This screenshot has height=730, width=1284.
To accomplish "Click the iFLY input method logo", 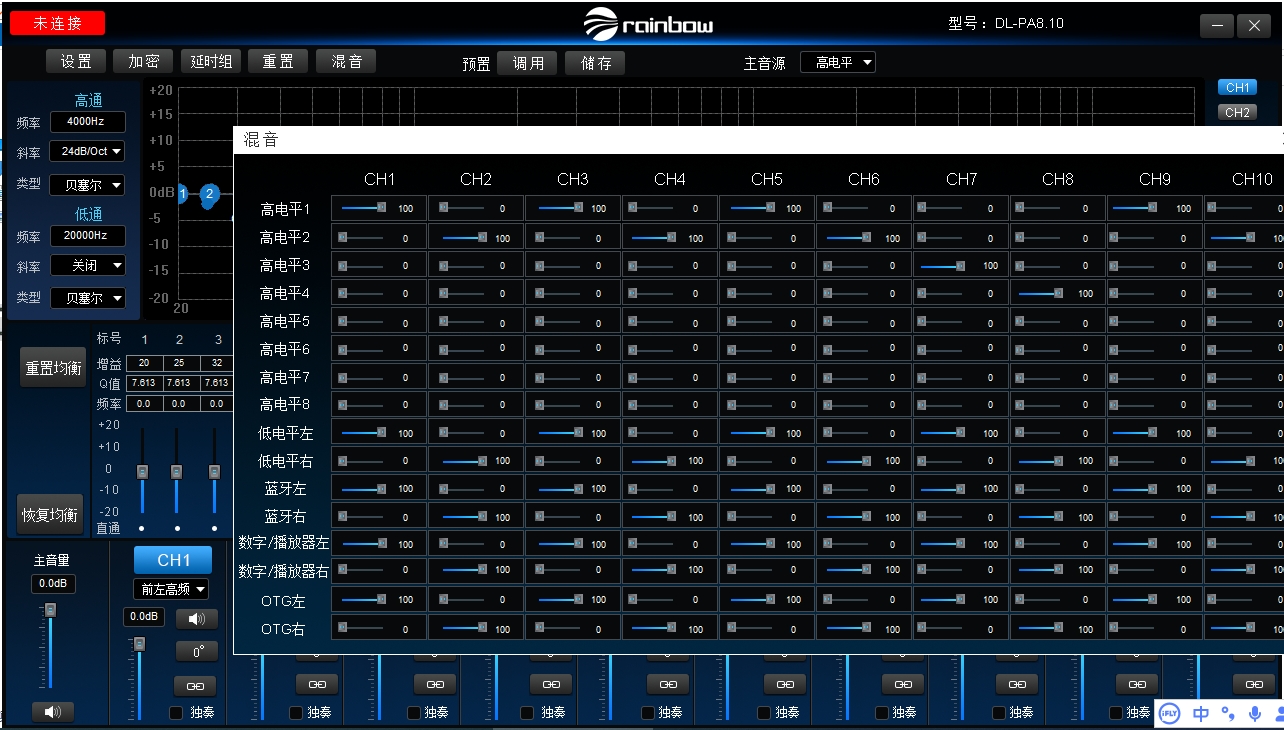I will 1169,713.
